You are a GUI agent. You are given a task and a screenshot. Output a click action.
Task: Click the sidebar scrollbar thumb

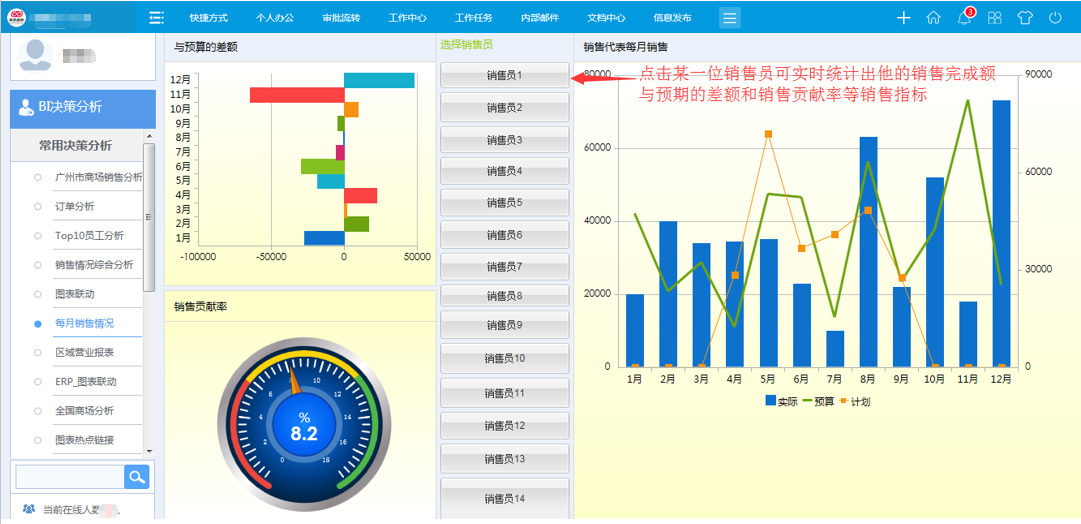[x=149, y=217]
